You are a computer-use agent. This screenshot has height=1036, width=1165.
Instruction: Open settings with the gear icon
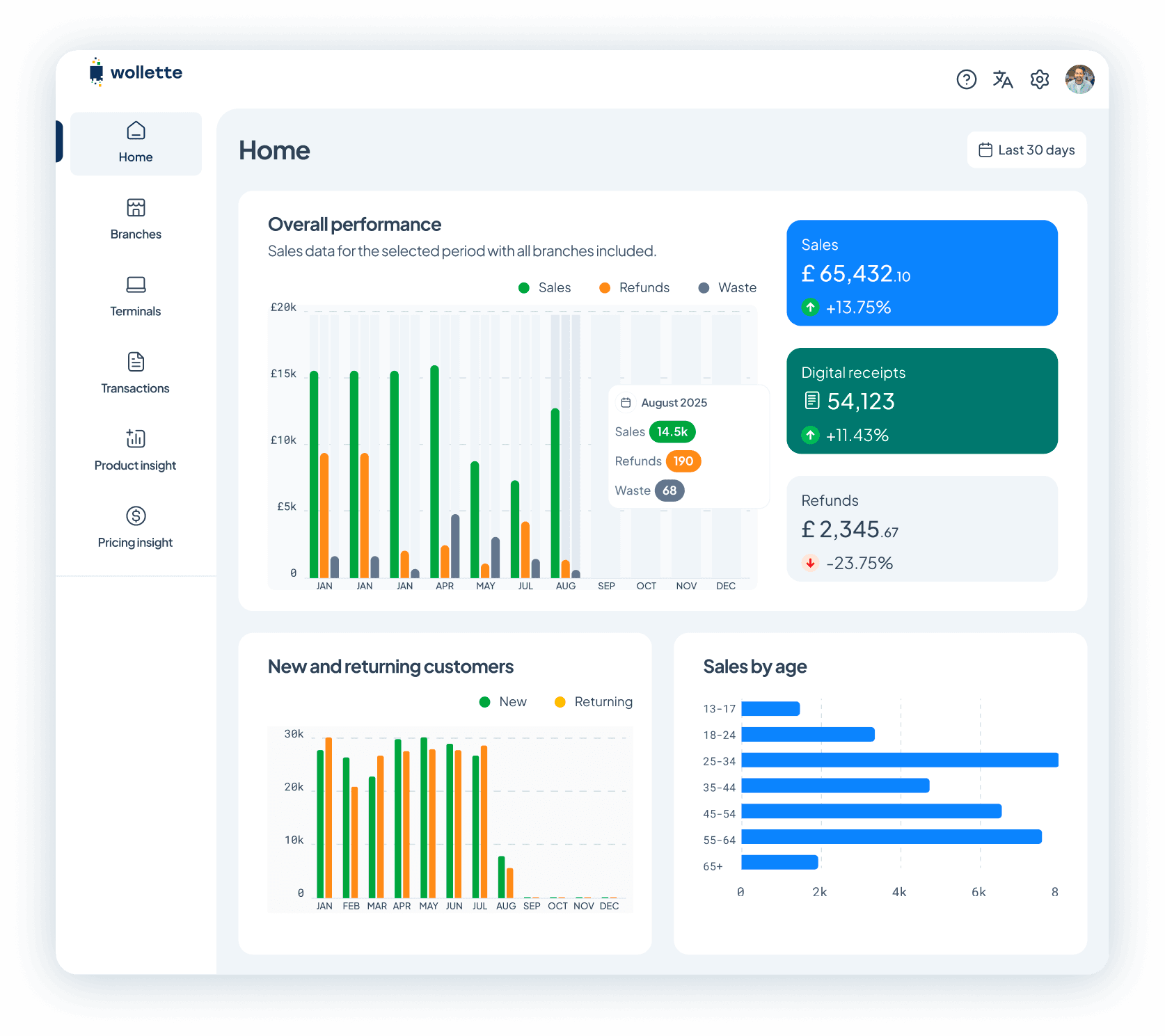coord(1040,79)
